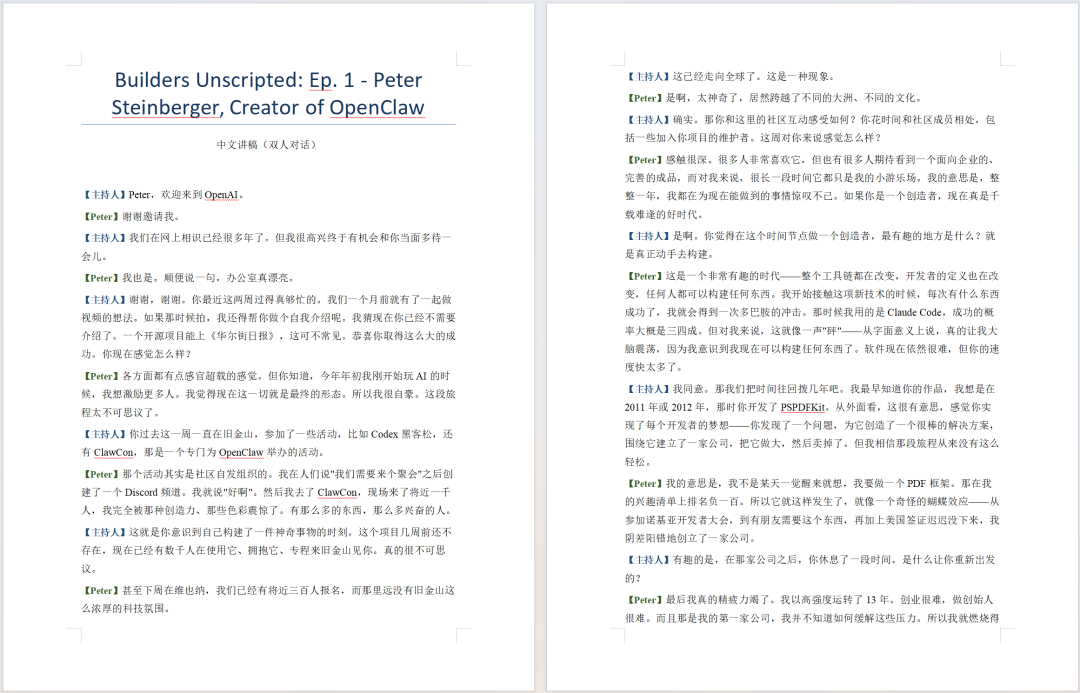Click the word "PSPDFKit"
This screenshot has width=1080, height=693.
coord(802,407)
